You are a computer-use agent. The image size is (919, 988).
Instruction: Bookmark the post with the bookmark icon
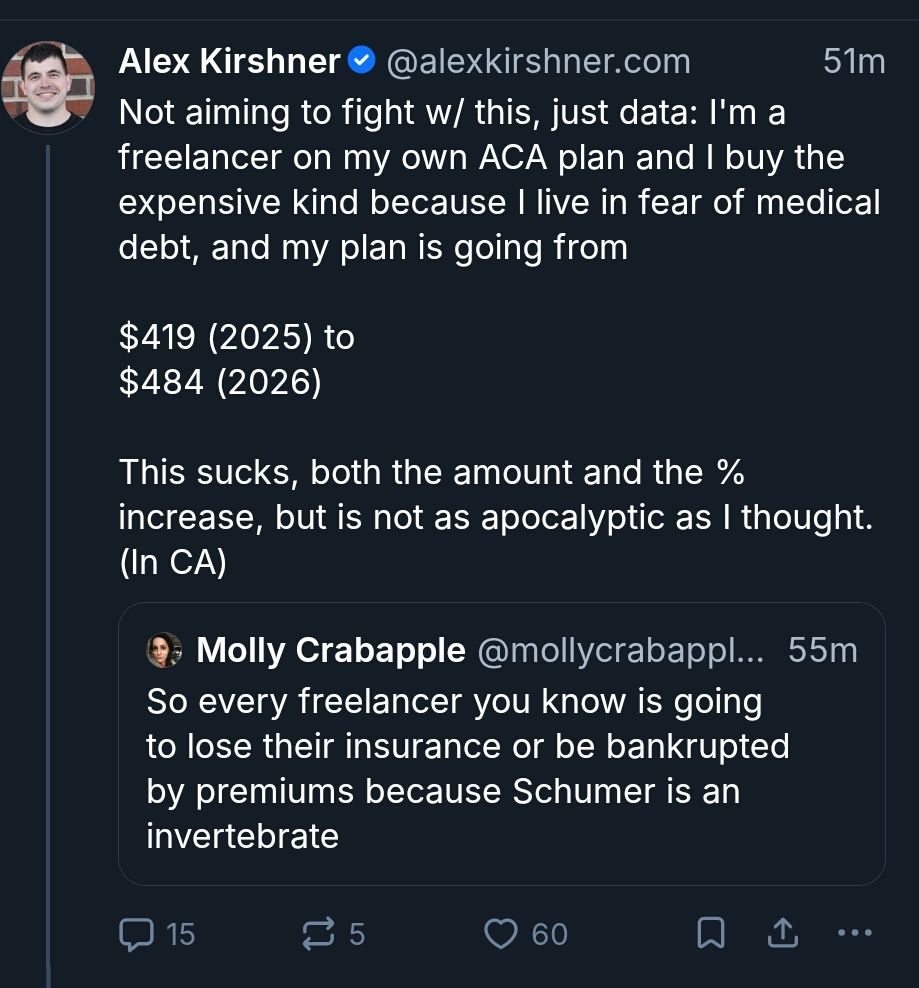click(x=710, y=932)
